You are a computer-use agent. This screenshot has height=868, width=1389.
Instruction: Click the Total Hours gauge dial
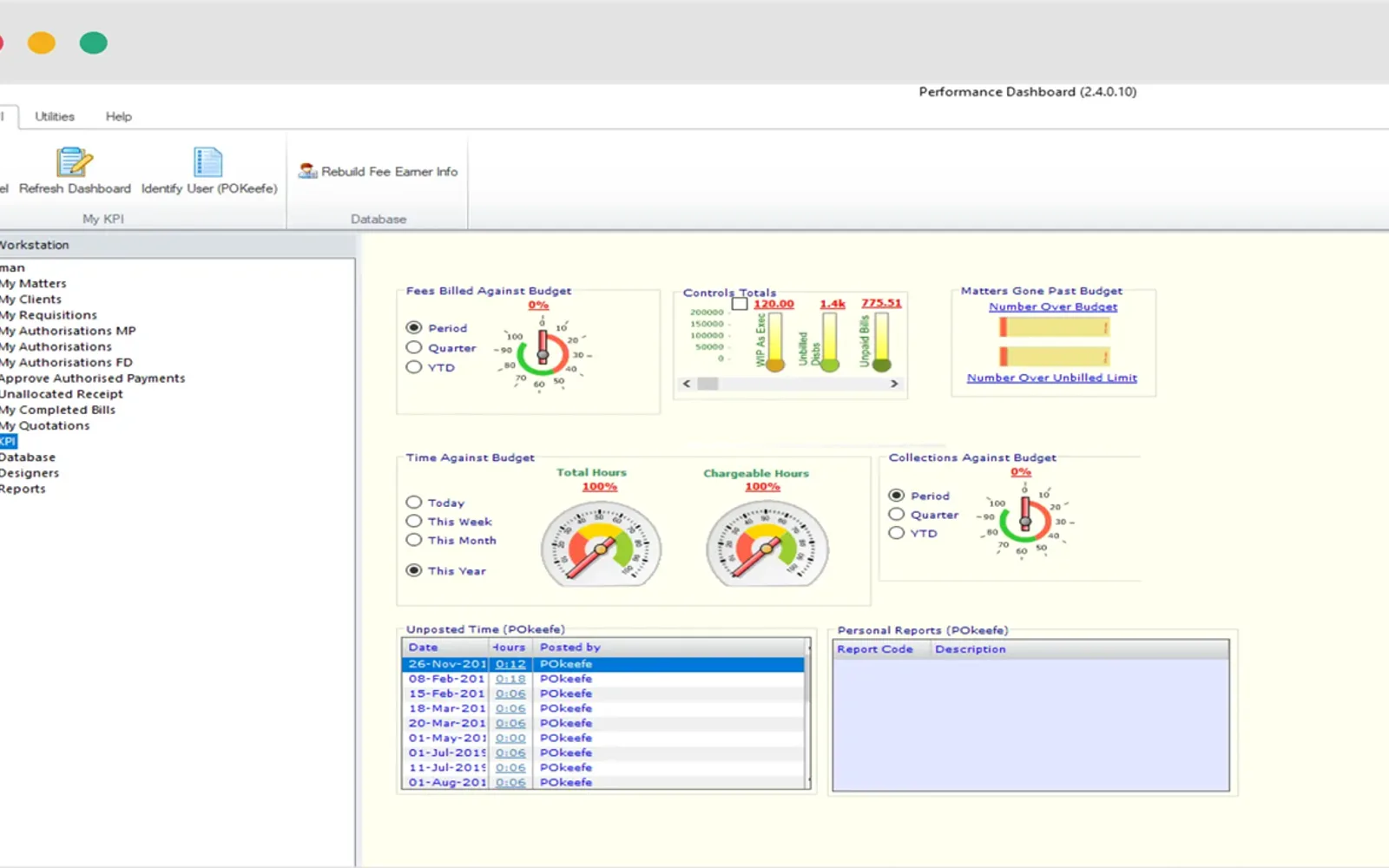pos(601,544)
